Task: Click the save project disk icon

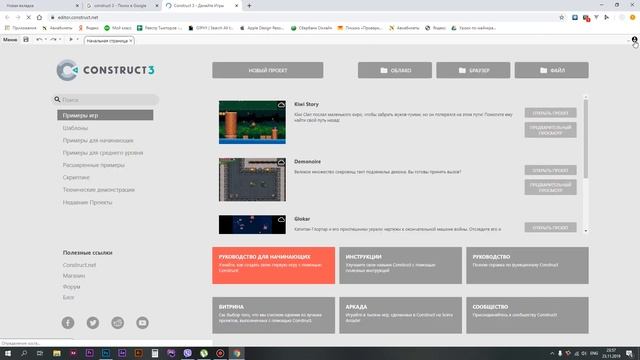Action: click(x=26, y=40)
